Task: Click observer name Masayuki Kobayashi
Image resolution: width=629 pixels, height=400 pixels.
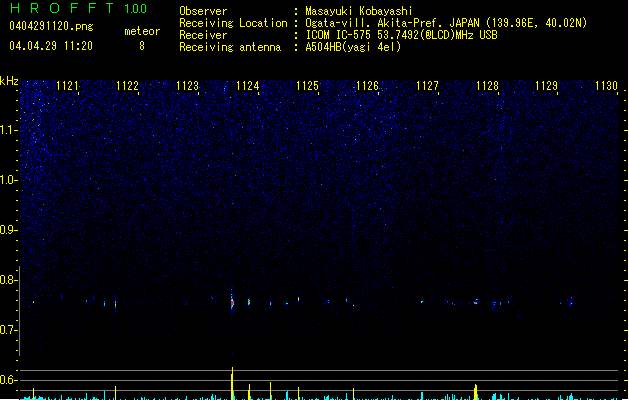Action: click(x=359, y=11)
